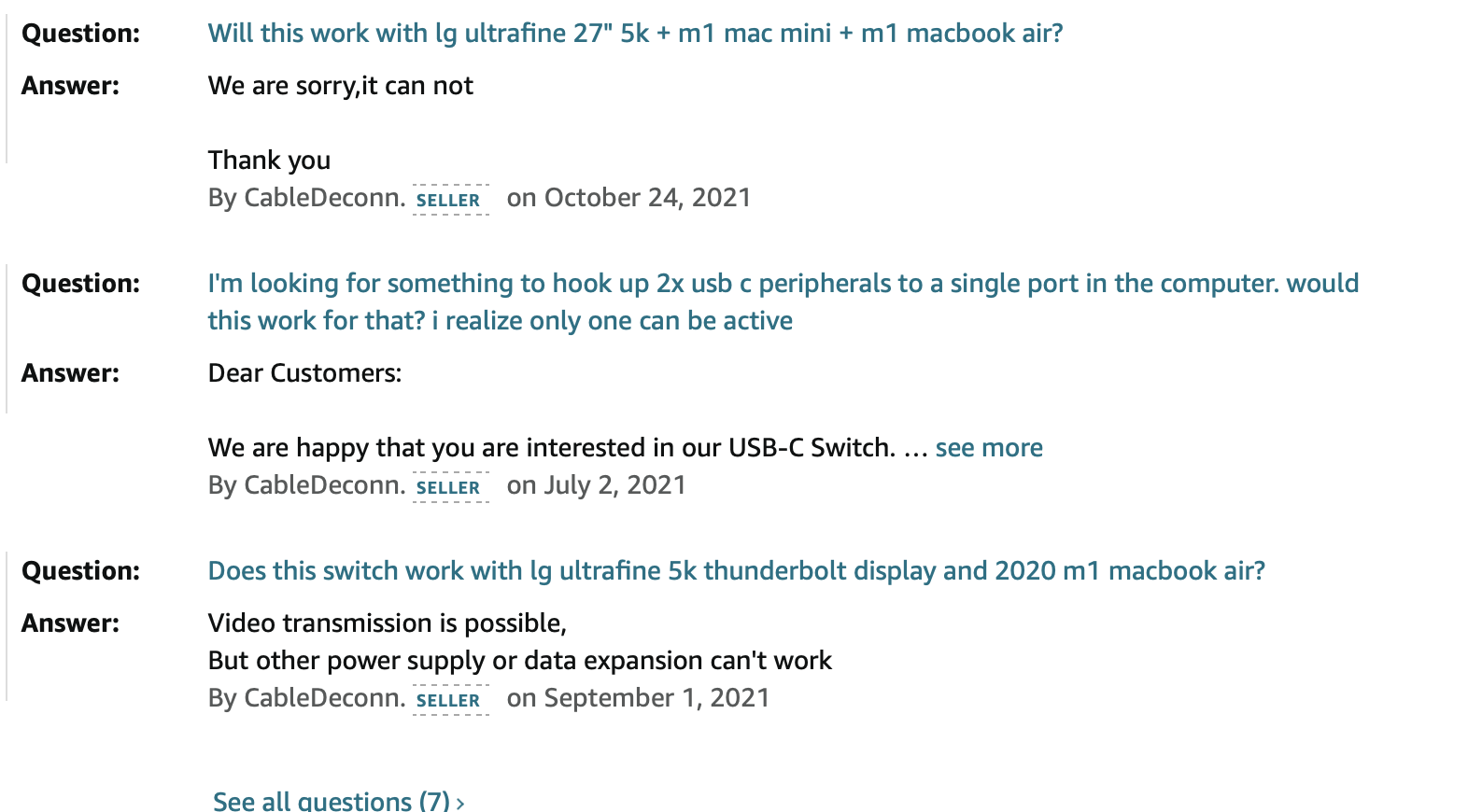The height and width of the screenshot is (812, 1468).
Task: Open the 2x USB-C peripherals question
Action: pos(783,284)
